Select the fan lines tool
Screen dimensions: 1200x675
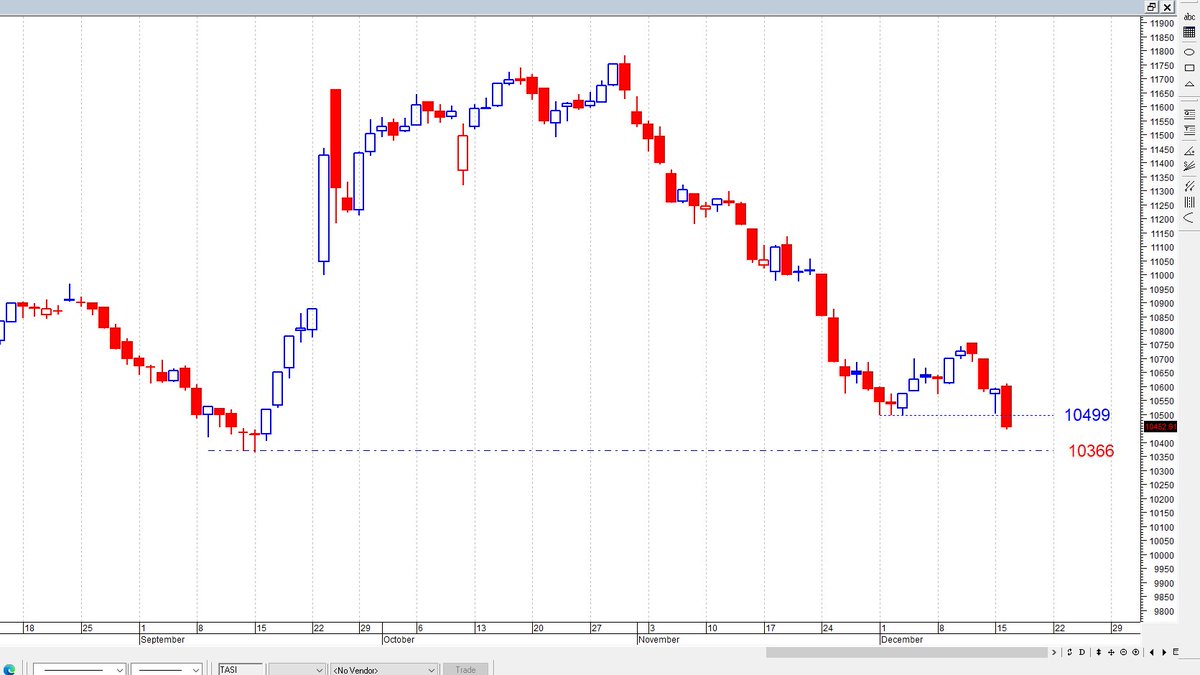[1189, 166]
